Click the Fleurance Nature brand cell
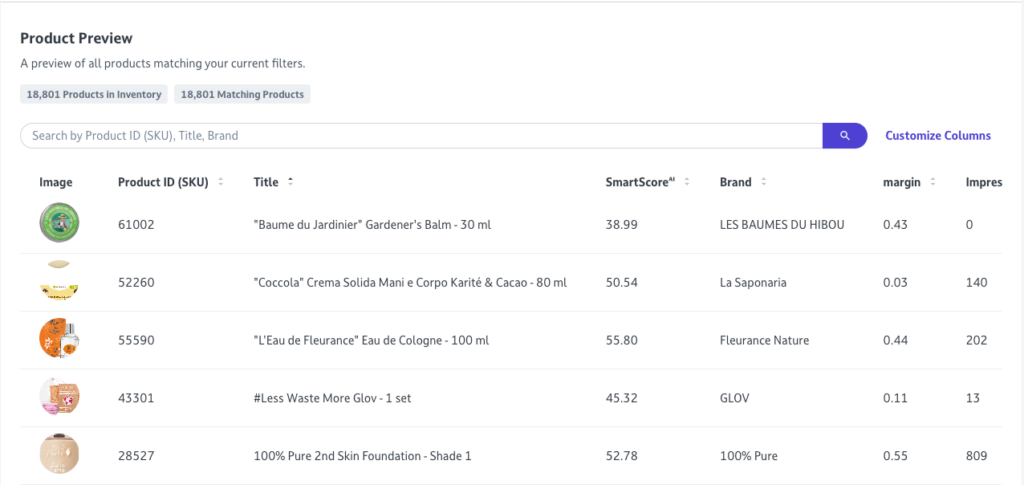 click(764, 340)
